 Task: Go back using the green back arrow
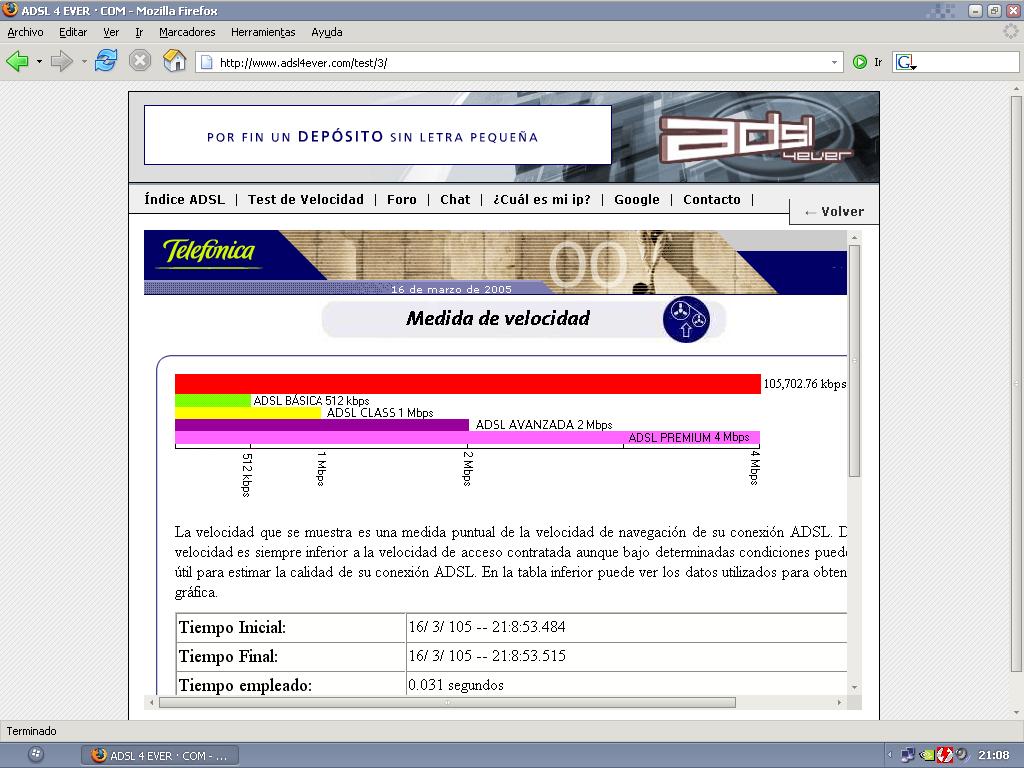[17, 61]
